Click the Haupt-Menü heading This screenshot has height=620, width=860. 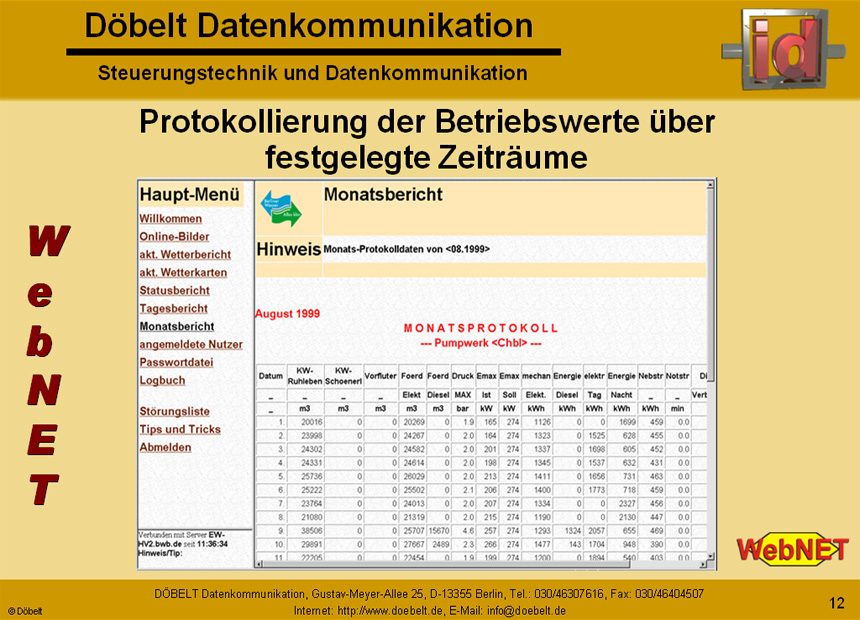coord(190,194)
